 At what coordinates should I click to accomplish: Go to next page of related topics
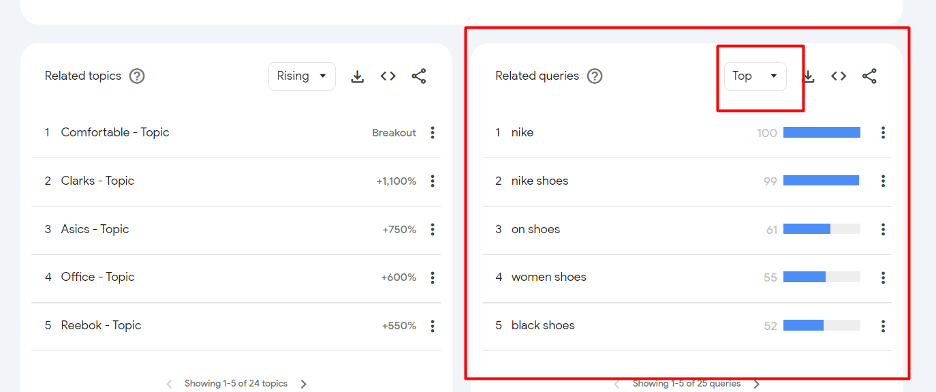pyautogui.click(x=304, y=384)
